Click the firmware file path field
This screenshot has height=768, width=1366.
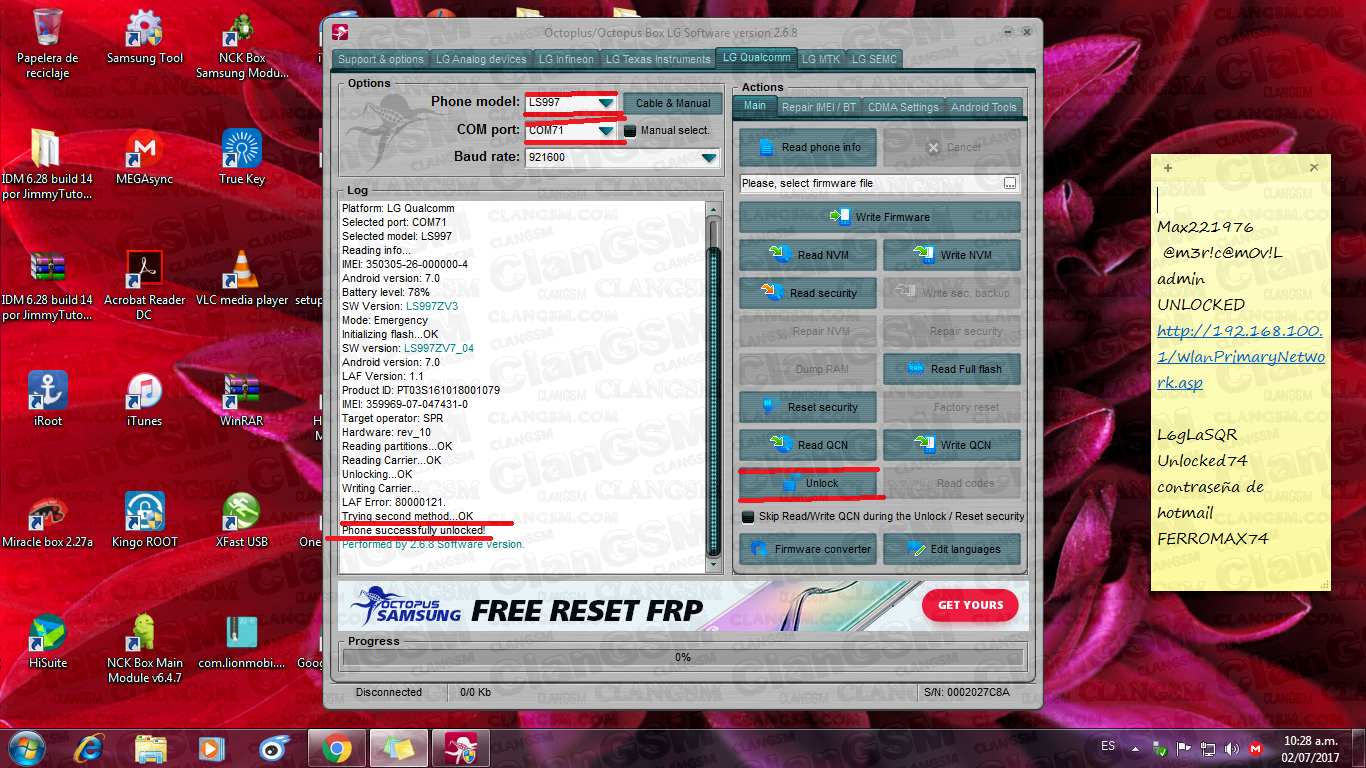871,183
